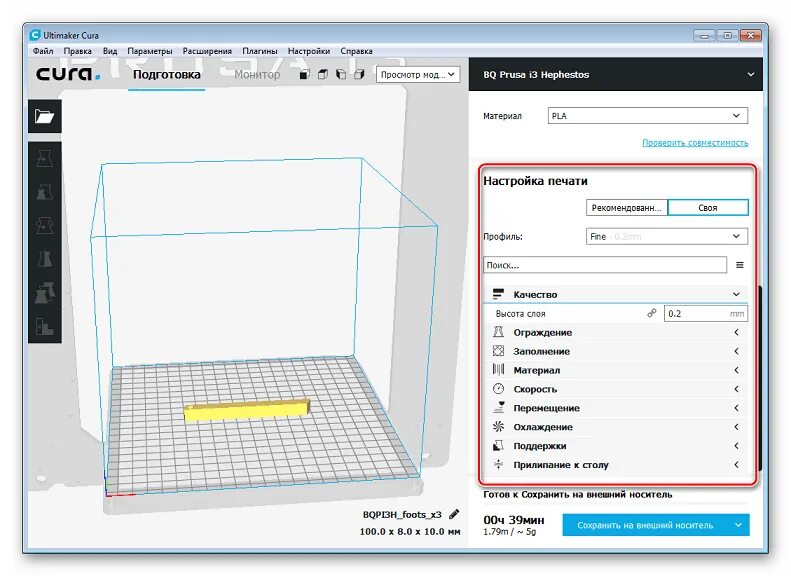Click the Скорость clock icon
Image resolution: width=791 pixels, height=576 pixels.
tap(498, 389)
